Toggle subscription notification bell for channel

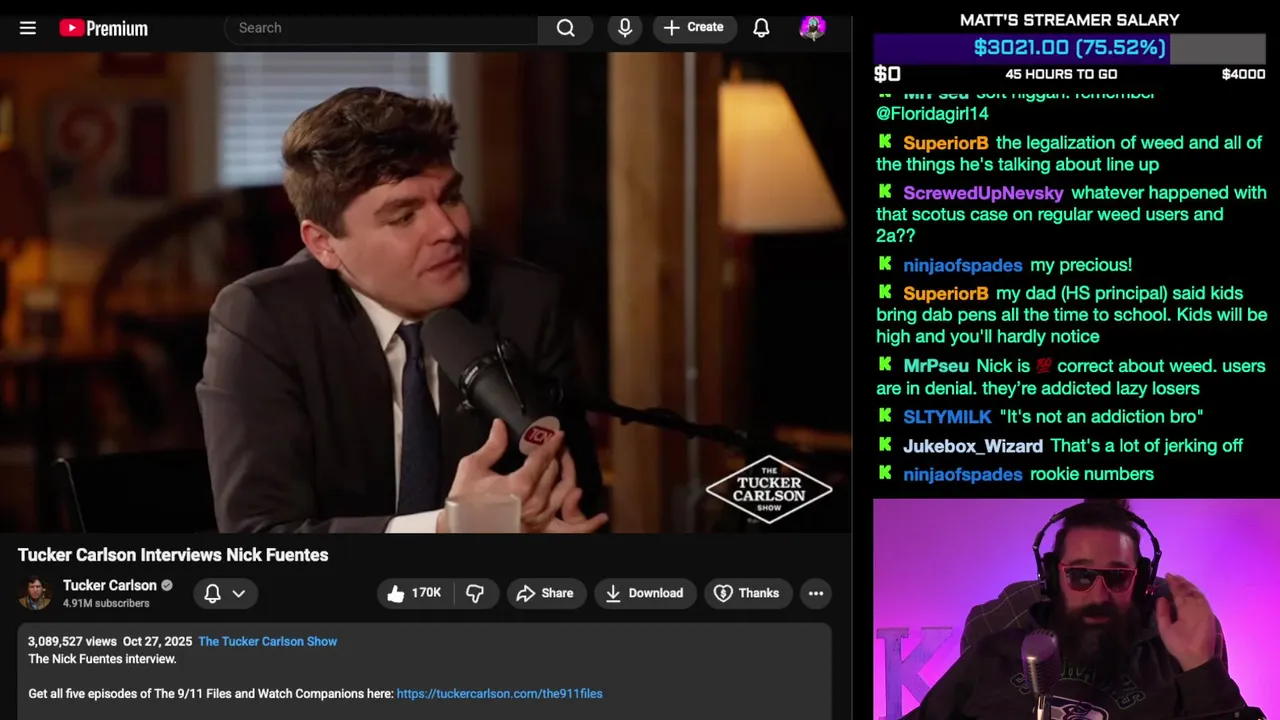pyautogui.click(x=212, y=593)
